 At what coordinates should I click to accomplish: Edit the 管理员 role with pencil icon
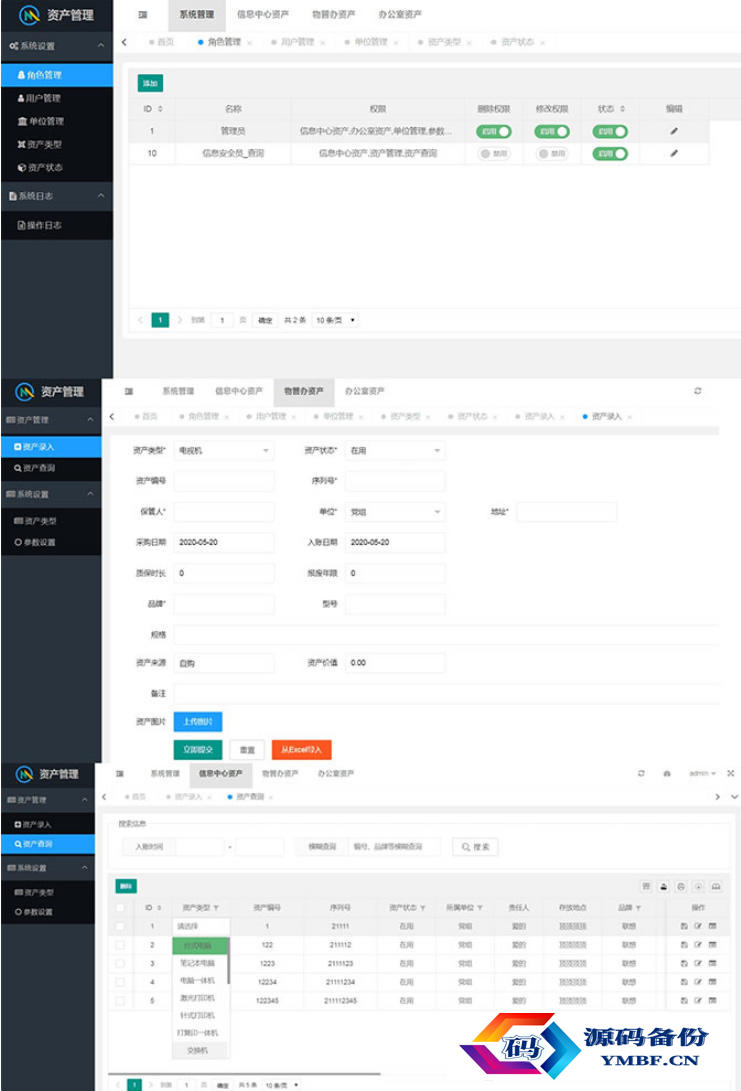[x=674, y=131]
